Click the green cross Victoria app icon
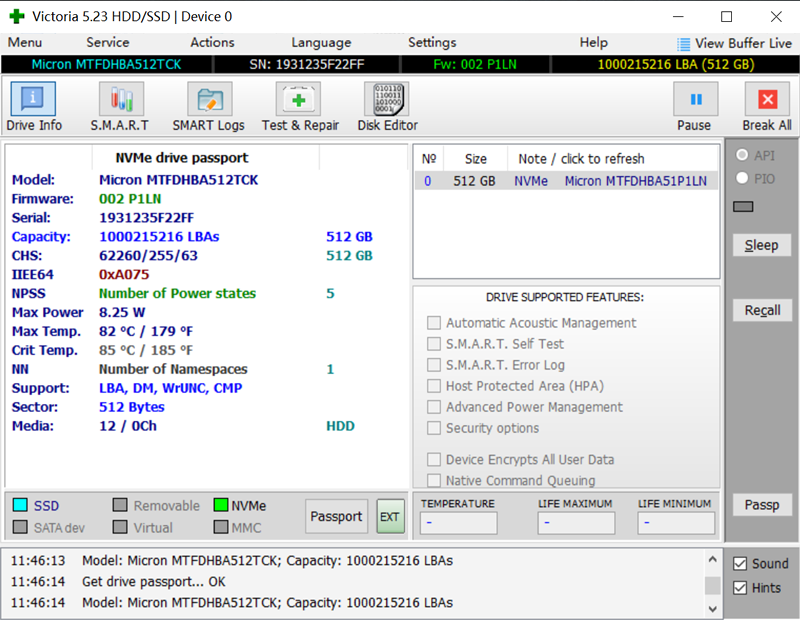800x620 pixels. pyautogui.click(x=16, y=16)
